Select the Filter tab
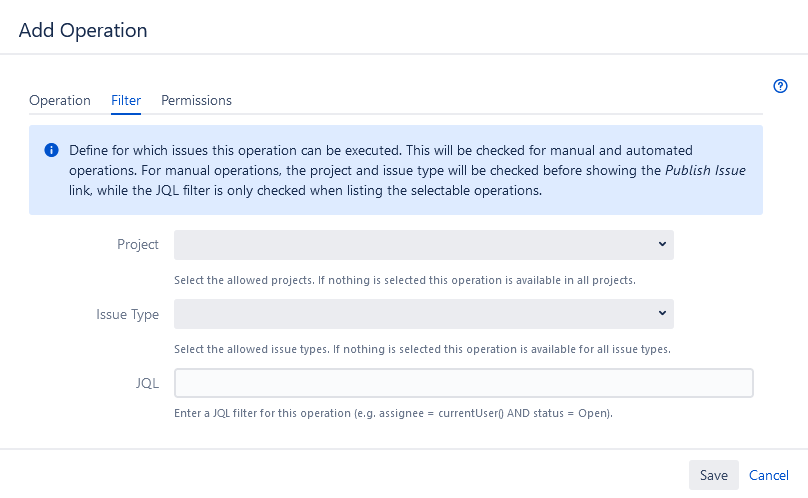The image size is (808, 498). 126,100
